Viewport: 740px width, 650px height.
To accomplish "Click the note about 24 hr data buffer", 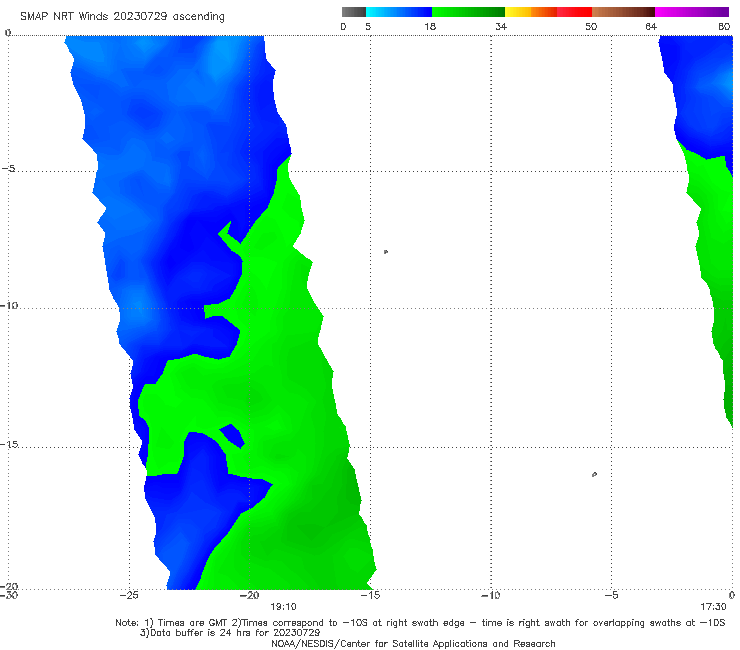I will click(x=230, y=633).
